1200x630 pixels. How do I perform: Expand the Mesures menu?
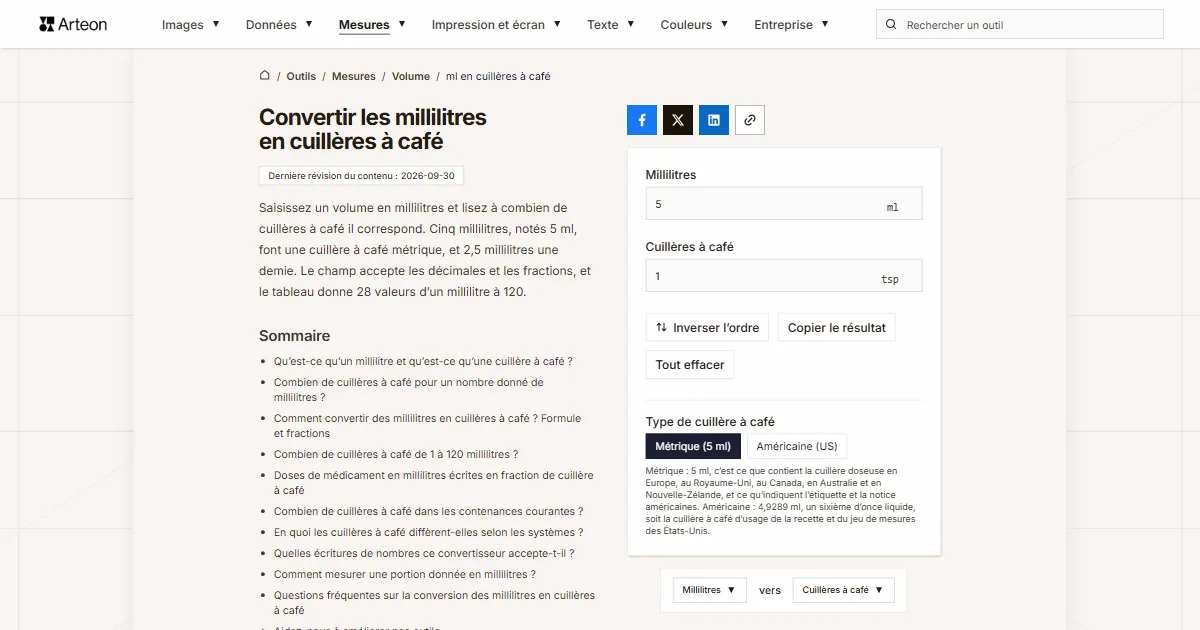[372, 24]
